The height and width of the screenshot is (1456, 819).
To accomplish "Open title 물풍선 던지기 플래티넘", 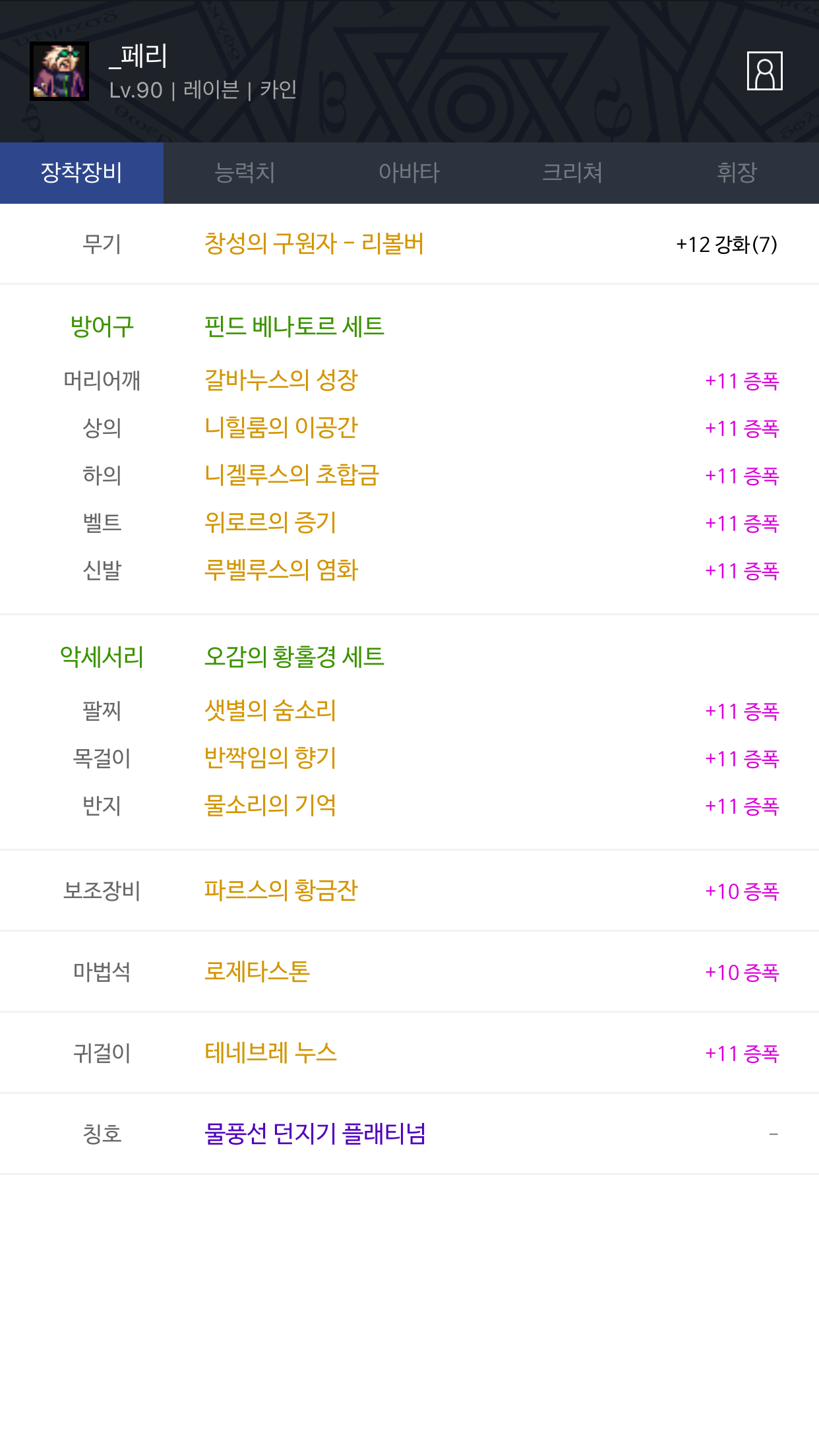I will 315,1134.
